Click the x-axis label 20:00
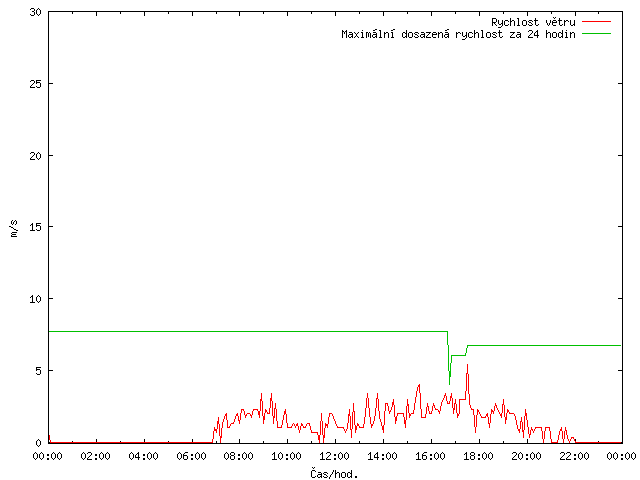This screenshot has width=640, height=480. tap(526, 456)
